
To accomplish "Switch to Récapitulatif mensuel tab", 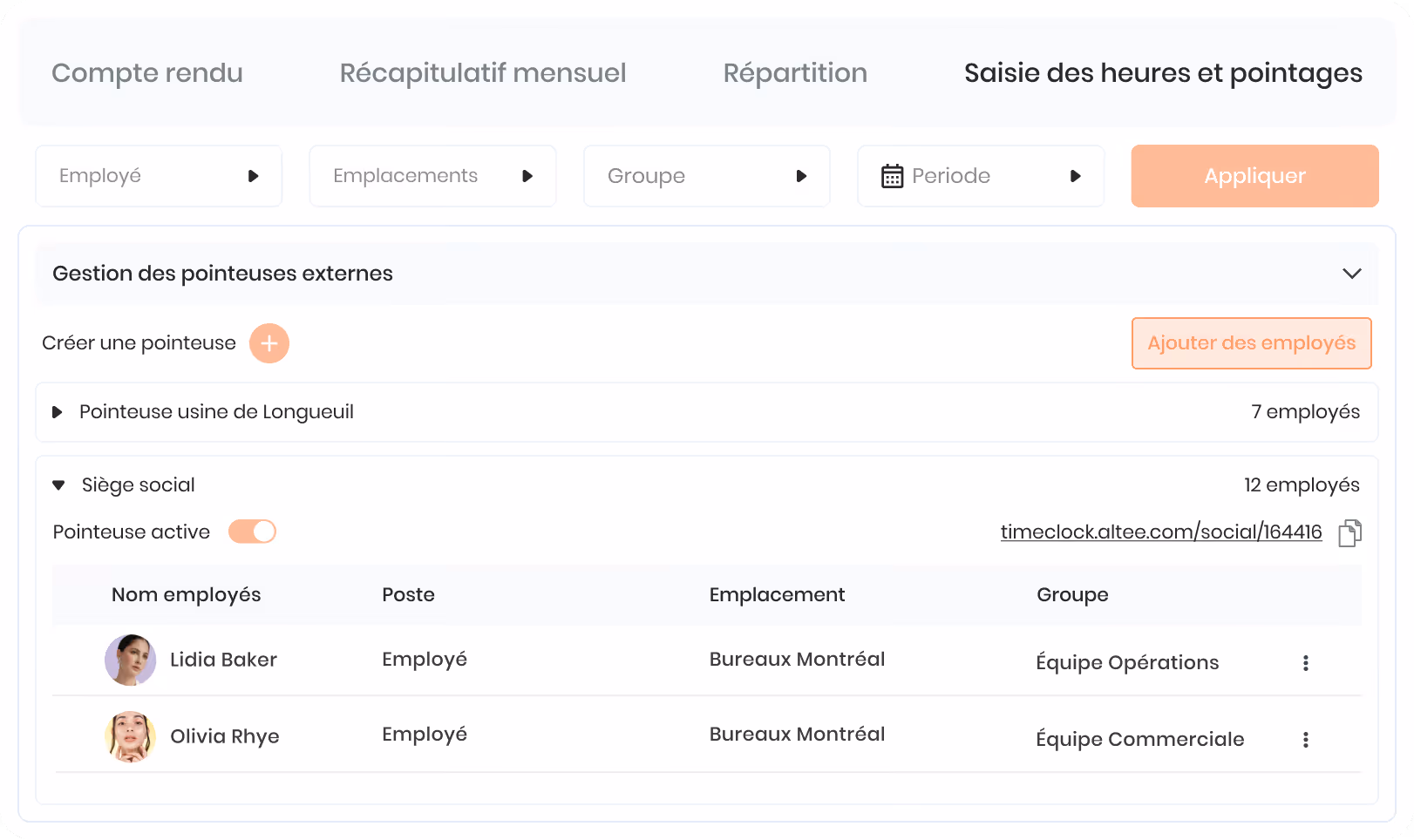I will [x=483, y=73].
